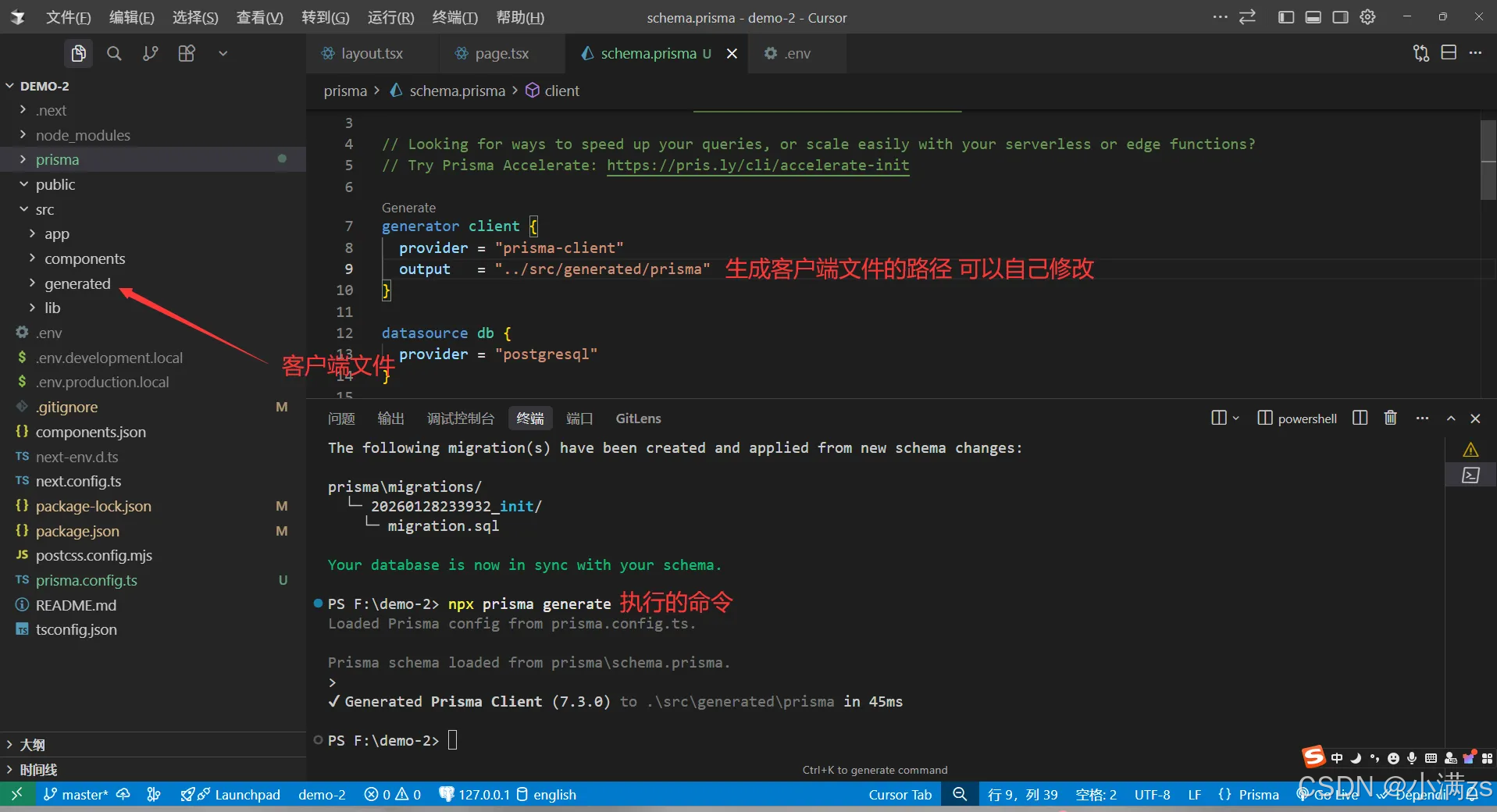
Task: Expand the prisma folder
Action: (x=153, y=159)
